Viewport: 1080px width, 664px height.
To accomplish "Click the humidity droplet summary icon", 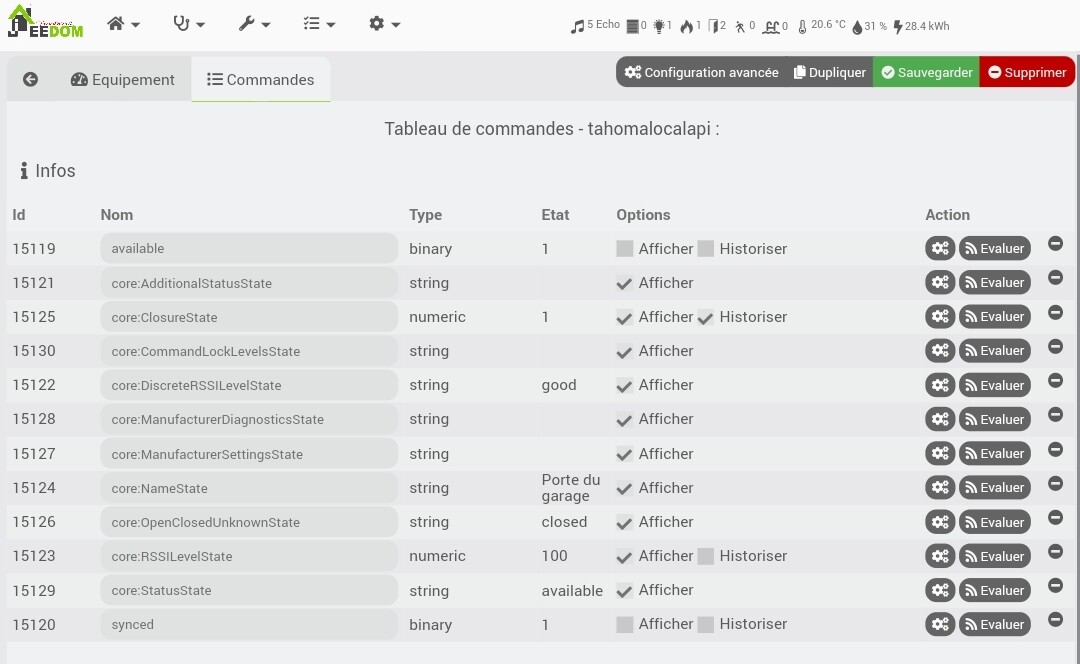I will (857, 26).
